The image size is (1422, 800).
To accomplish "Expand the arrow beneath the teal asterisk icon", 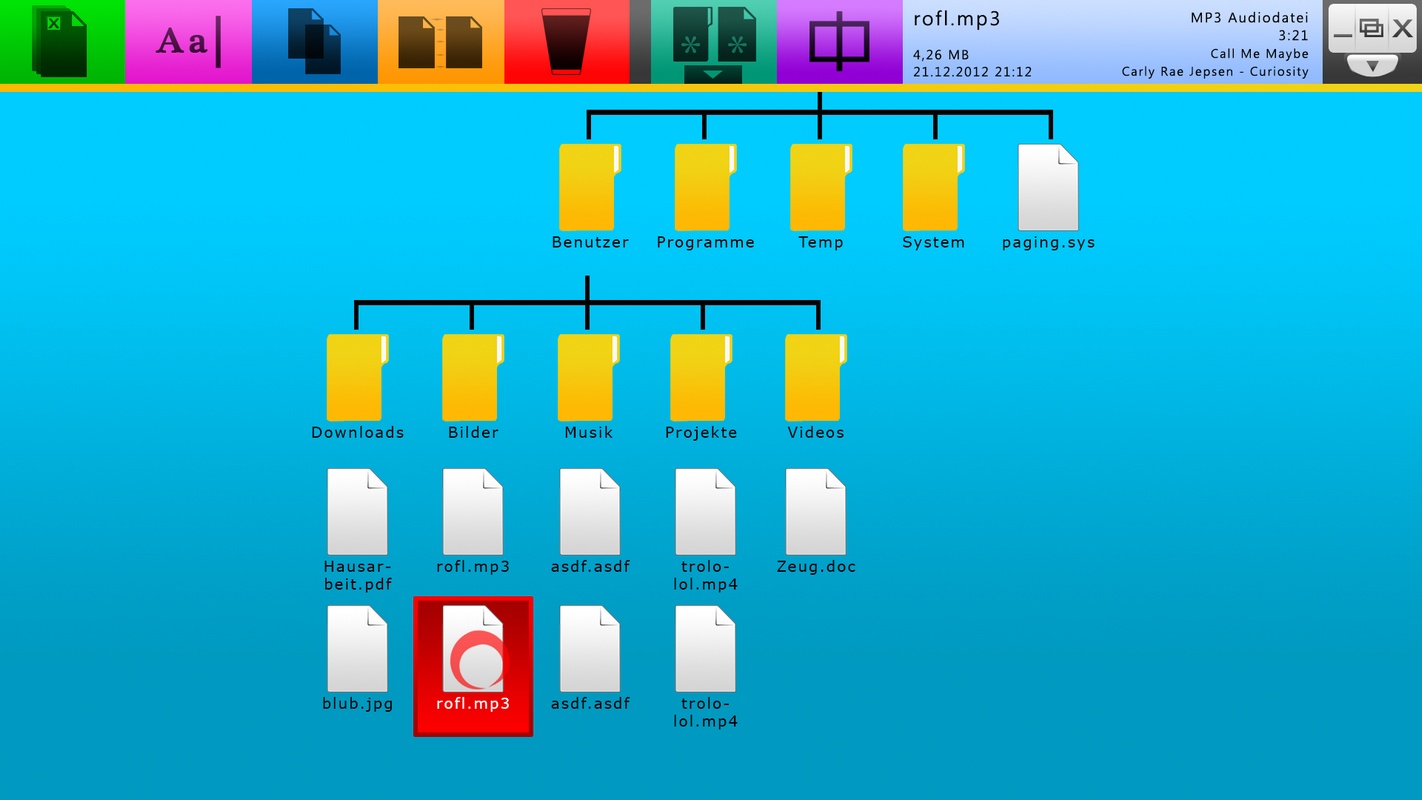I will pos(713,75).
